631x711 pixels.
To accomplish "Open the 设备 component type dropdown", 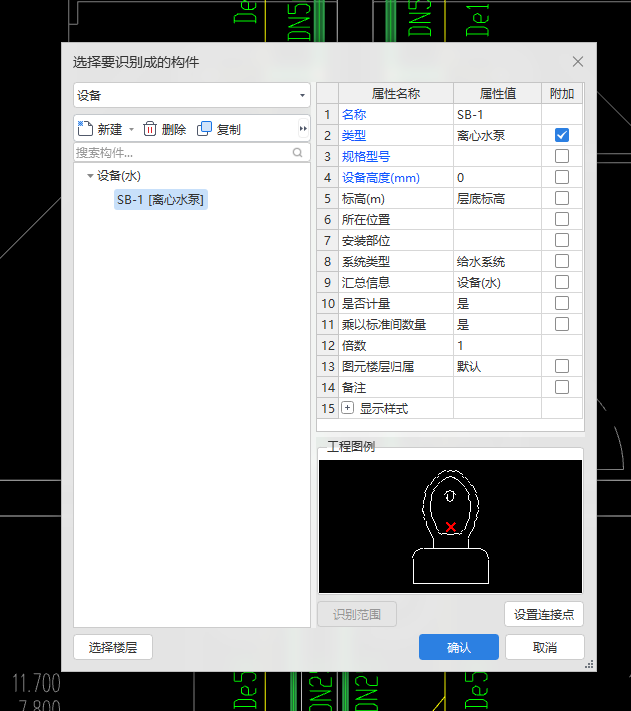I will [x=192, y=95].
